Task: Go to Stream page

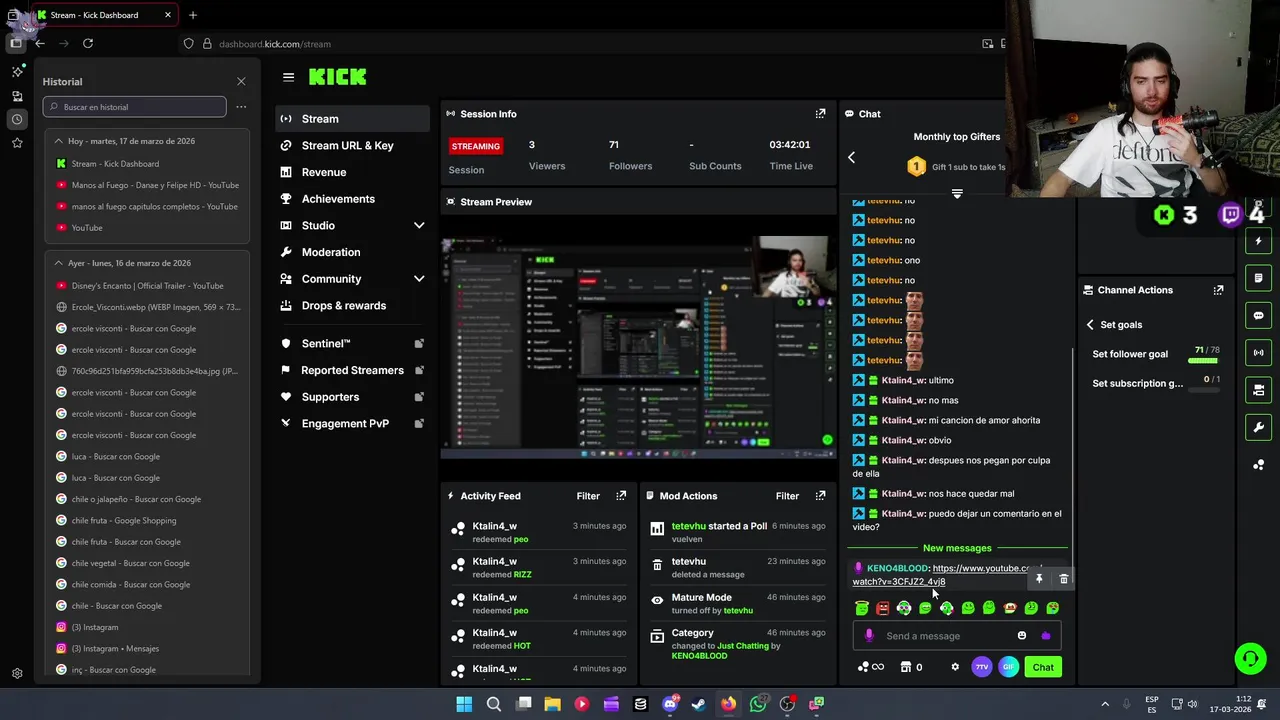Action: click(x=352, y=119)
